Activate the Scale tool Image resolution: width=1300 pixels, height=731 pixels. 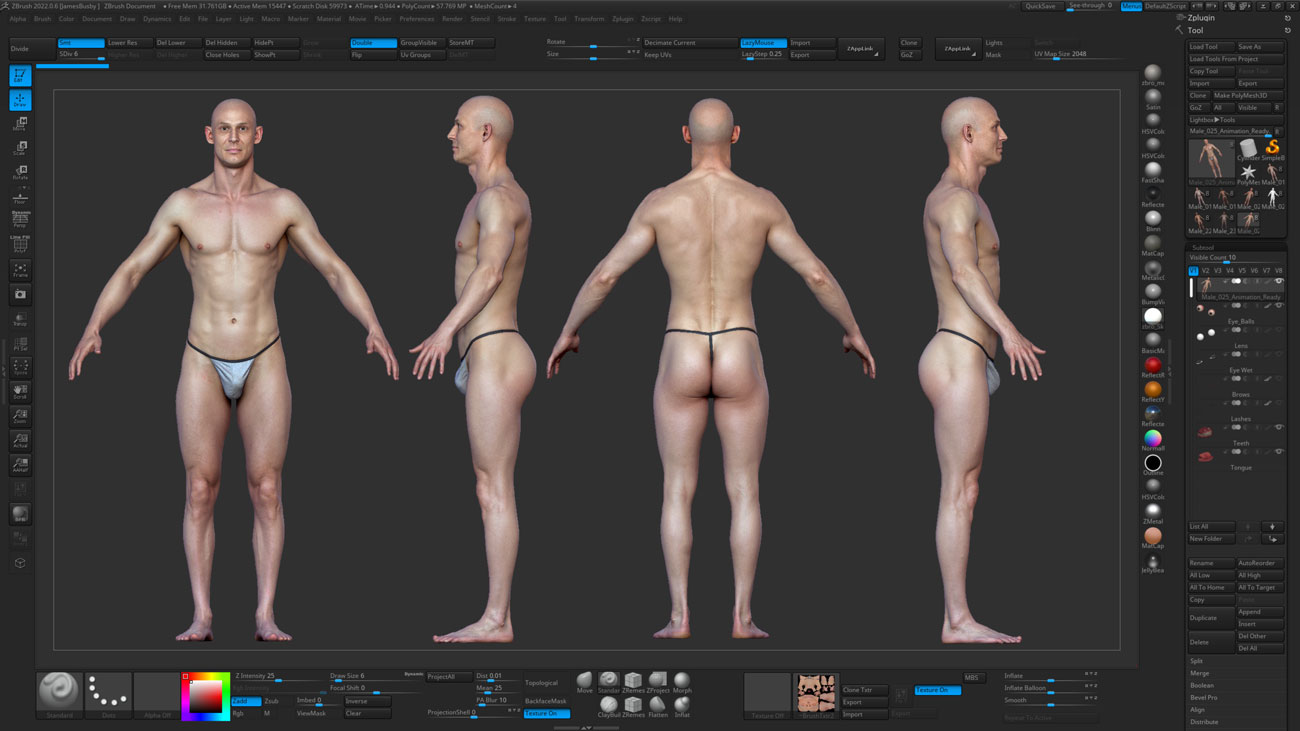pyautogui.click(x=20, y=147)
